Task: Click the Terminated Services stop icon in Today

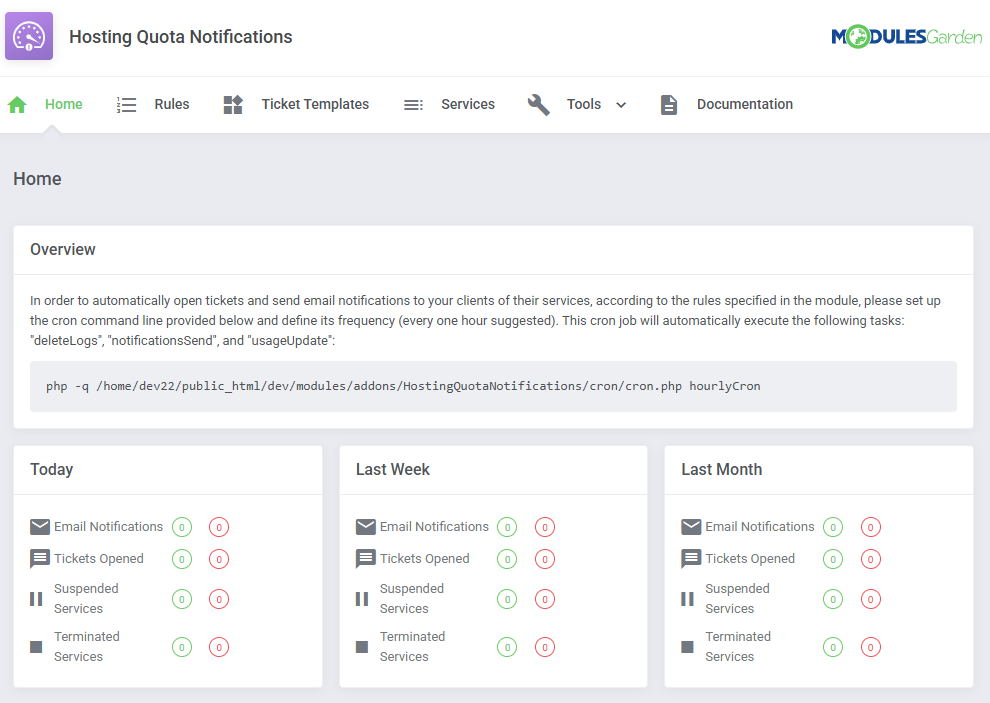Action: [x=36, y=647]
